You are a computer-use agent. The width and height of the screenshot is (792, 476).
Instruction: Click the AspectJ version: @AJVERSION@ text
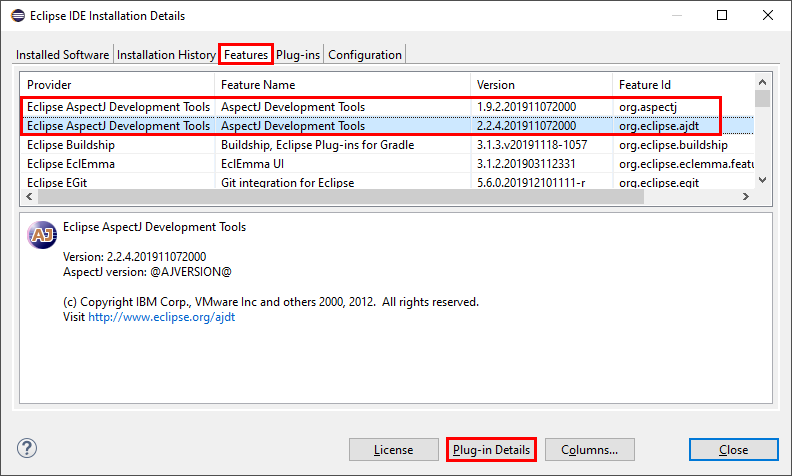(147, 272)
